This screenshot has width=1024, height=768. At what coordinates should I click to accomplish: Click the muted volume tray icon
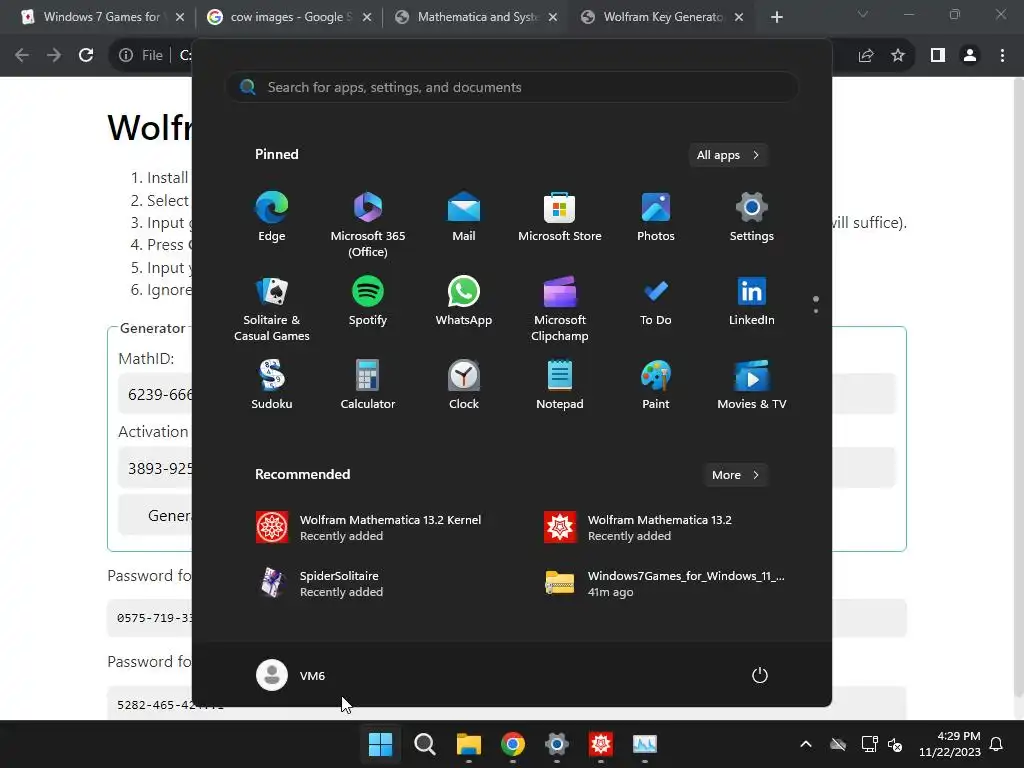pos(895,744)
